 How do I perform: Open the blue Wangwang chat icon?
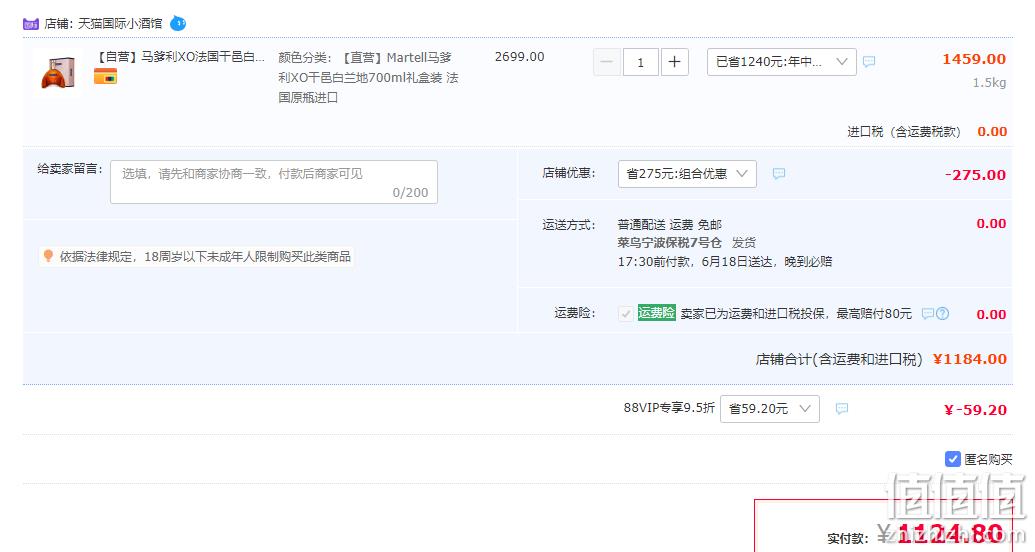tap(178, 23)
